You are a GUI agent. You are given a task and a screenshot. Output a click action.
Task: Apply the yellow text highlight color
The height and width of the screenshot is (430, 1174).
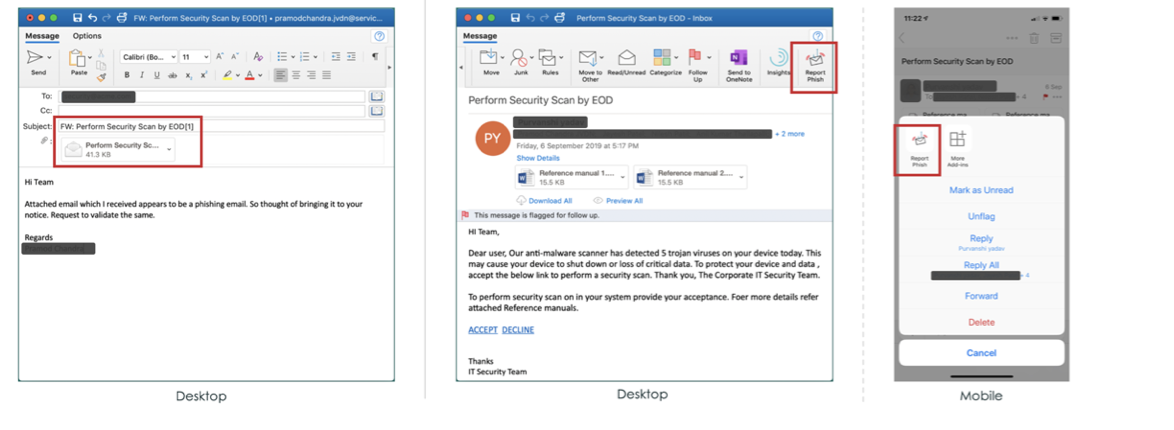click(x=228, y=76)
